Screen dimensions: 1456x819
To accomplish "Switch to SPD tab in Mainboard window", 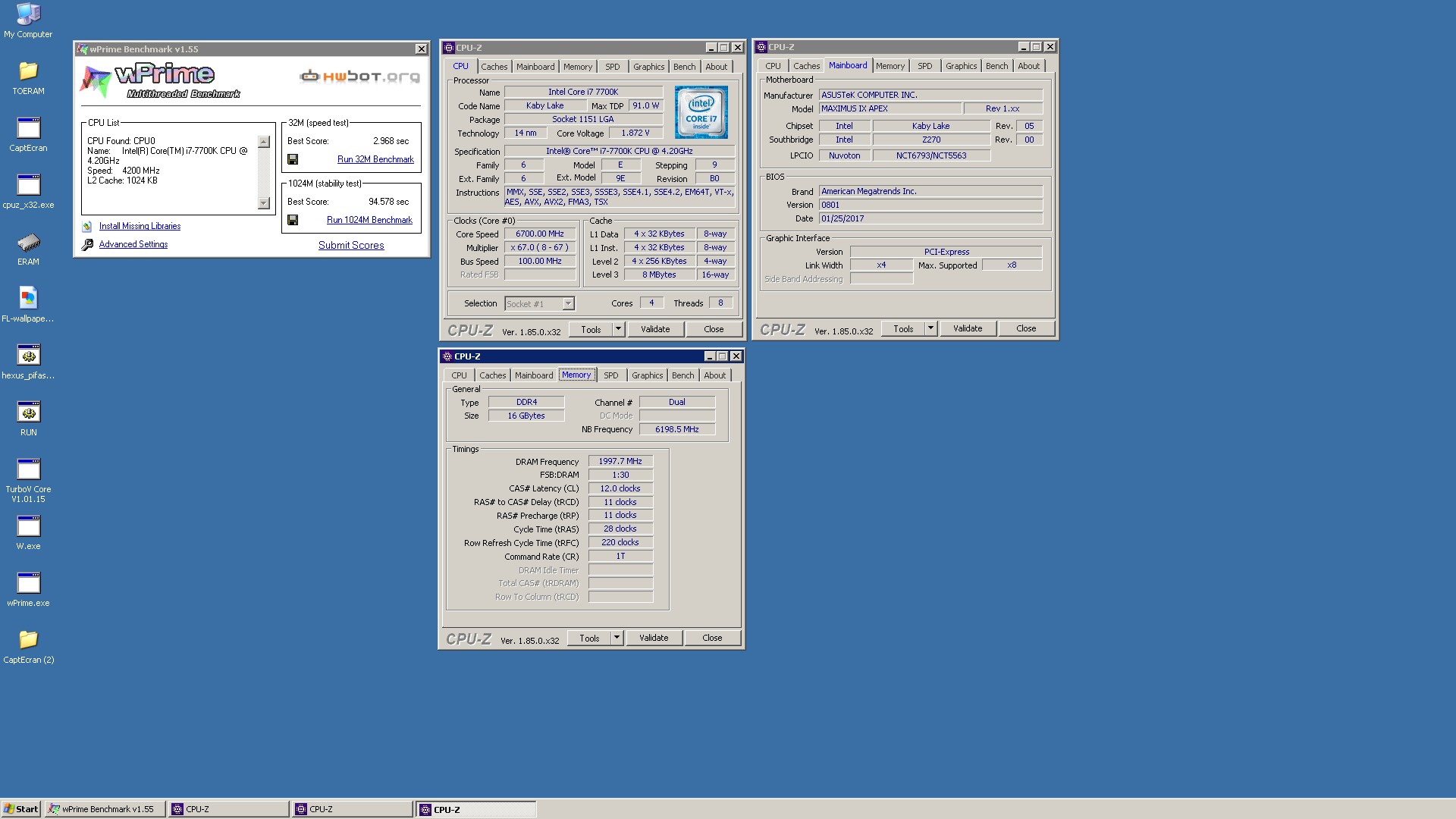I will tap(924, 66).
